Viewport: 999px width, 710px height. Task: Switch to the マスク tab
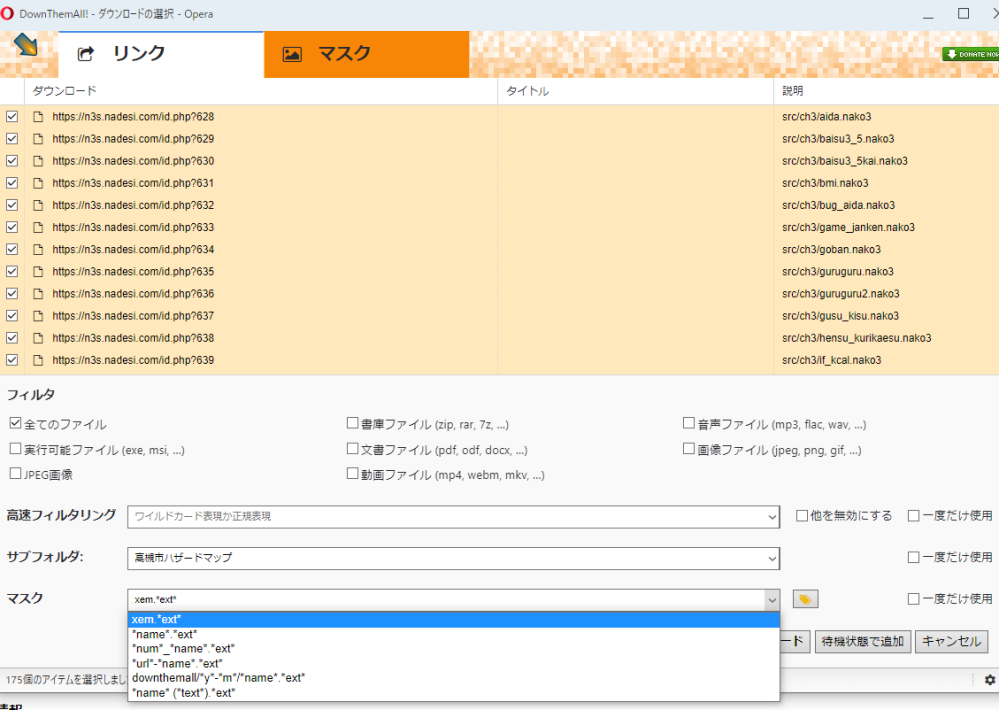click(366, 55)
